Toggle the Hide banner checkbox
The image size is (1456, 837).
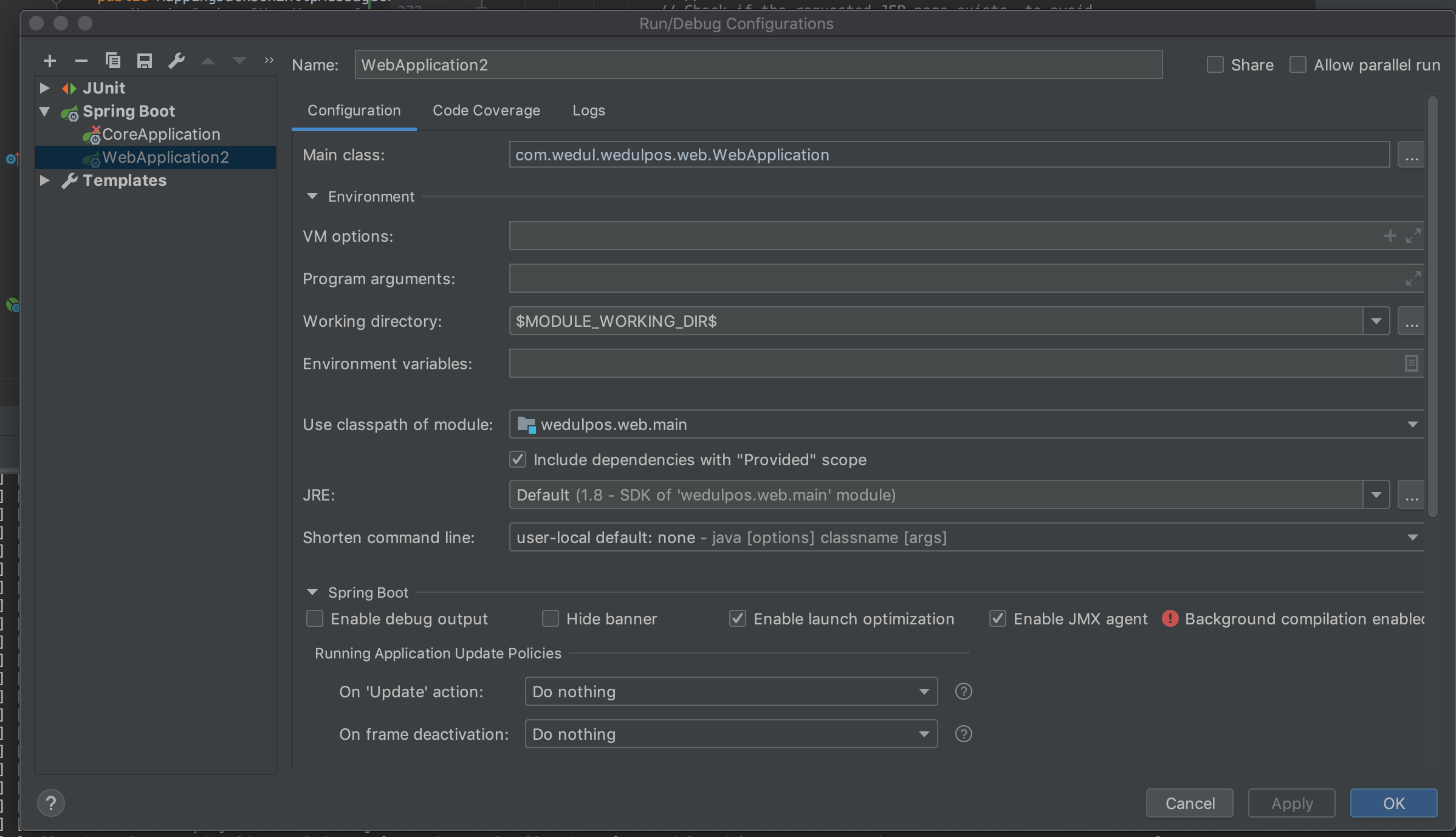click(x=550, y=619)
